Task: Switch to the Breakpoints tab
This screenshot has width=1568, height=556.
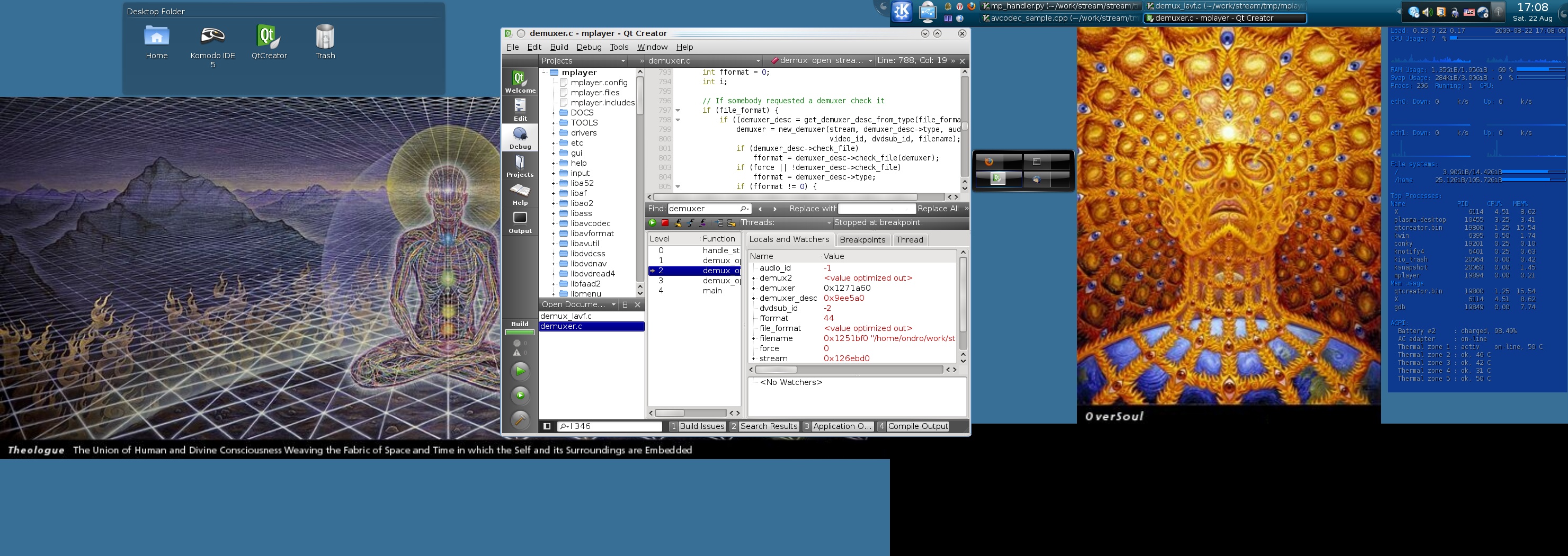Action: [862, 240]
